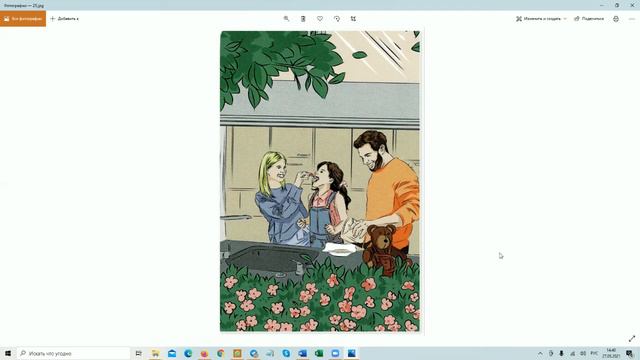The image size is (640, 360).
Task: Open the crop tool icon
Action: tap(353, 19)
